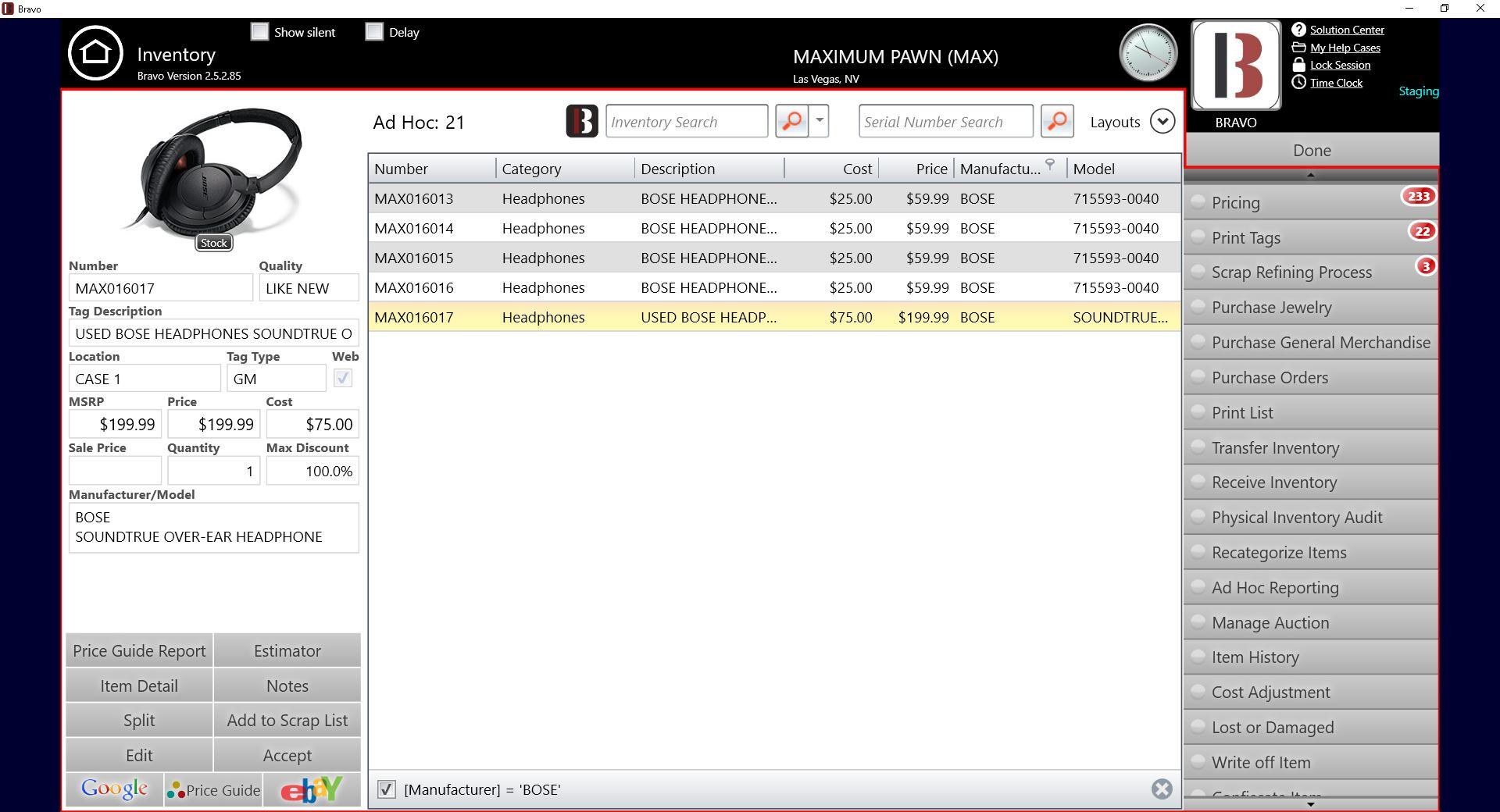Click the Time Clock icon

coord(1298,82)
